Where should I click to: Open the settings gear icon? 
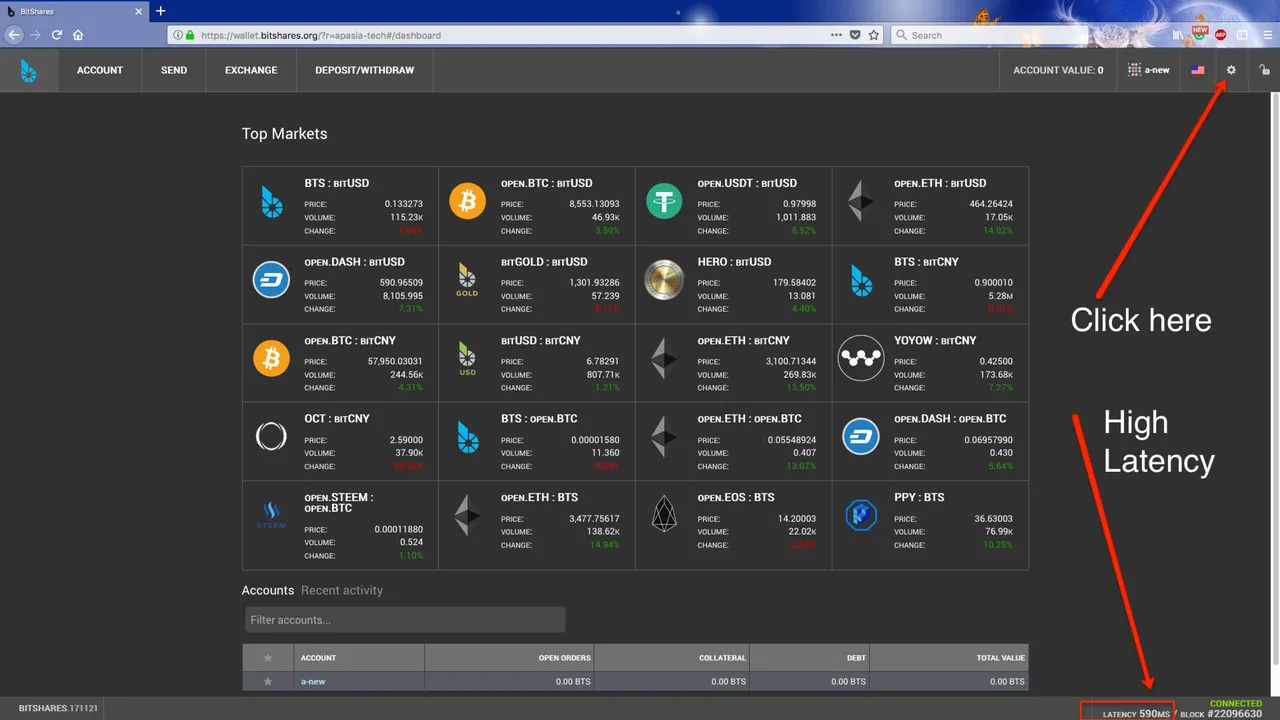click(x=1231, y=70)
